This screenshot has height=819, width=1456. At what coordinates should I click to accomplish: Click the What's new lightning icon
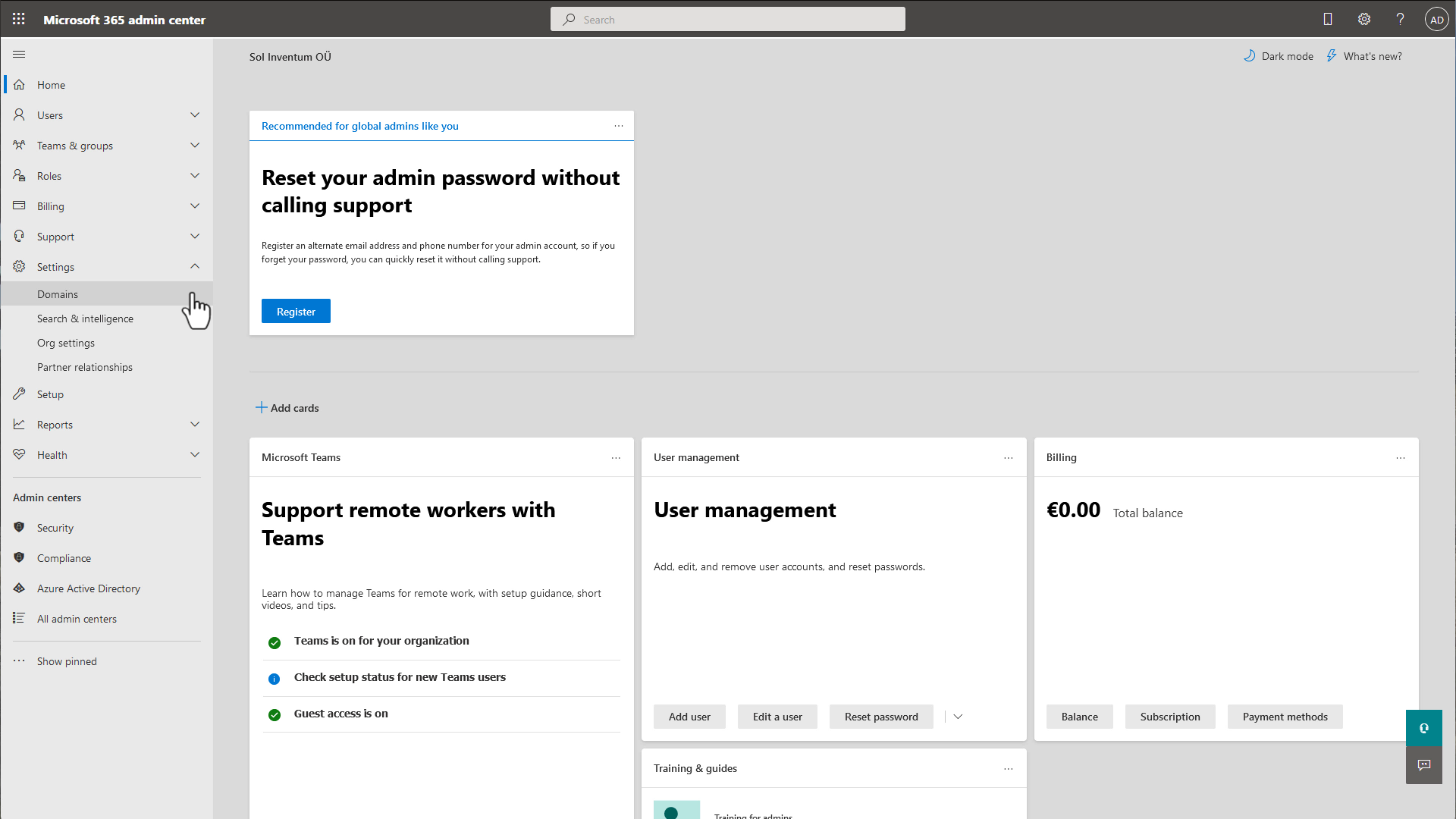coord(1332,56)
